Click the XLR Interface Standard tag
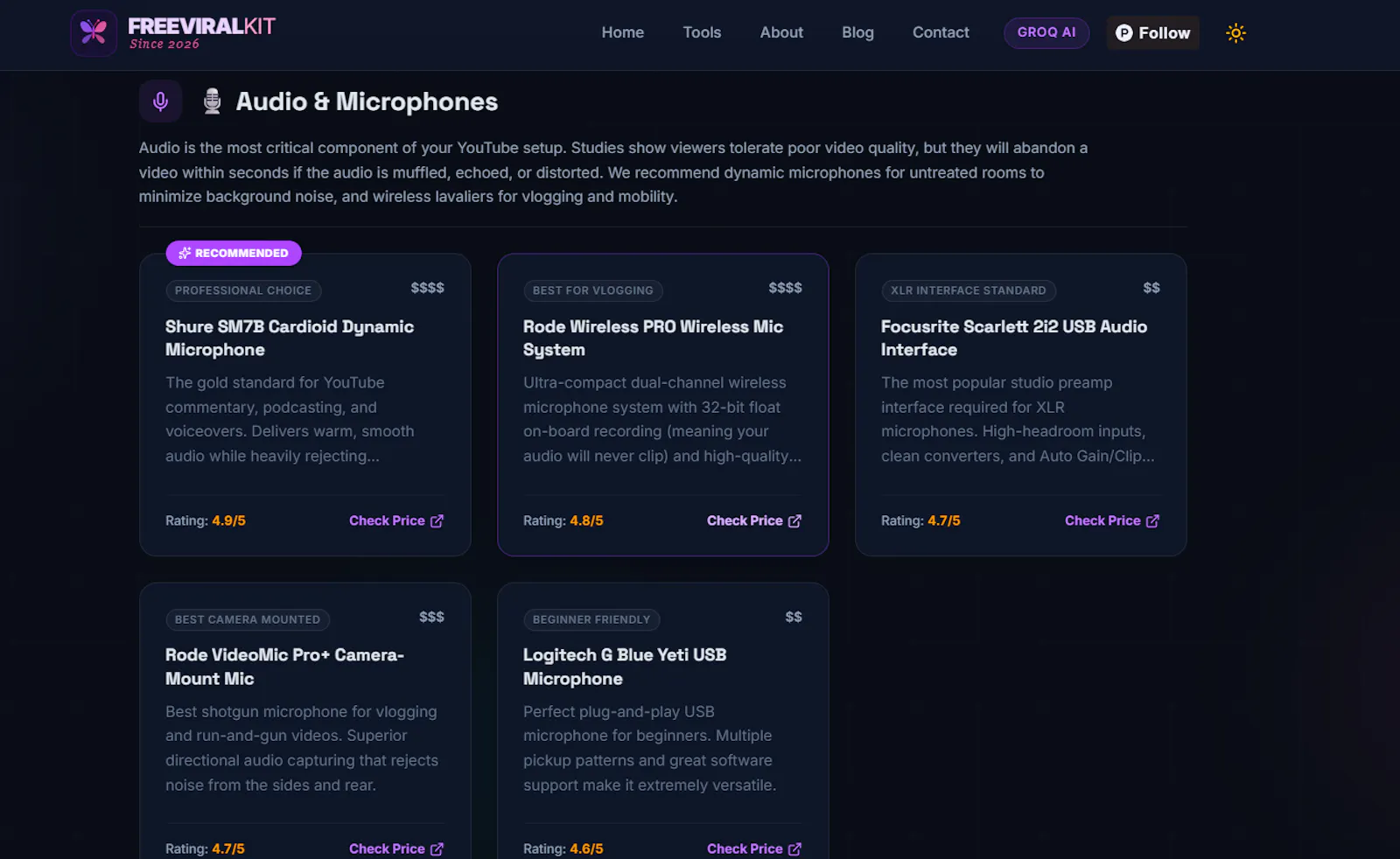Viewport: 1400px width, 859px height. (969, 290)
